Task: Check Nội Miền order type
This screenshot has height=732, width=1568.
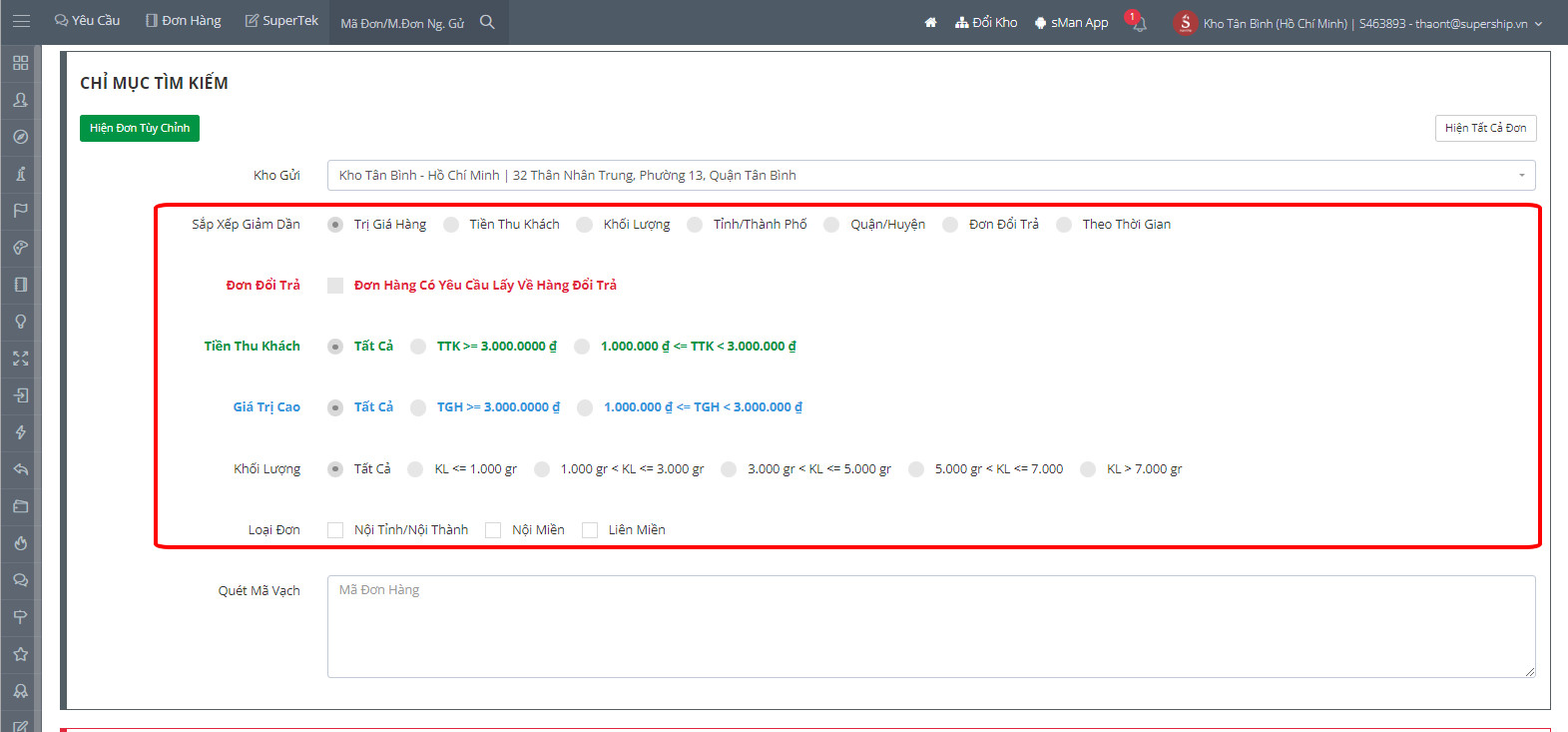Action: pyautogui.click(x=493, y=530)
